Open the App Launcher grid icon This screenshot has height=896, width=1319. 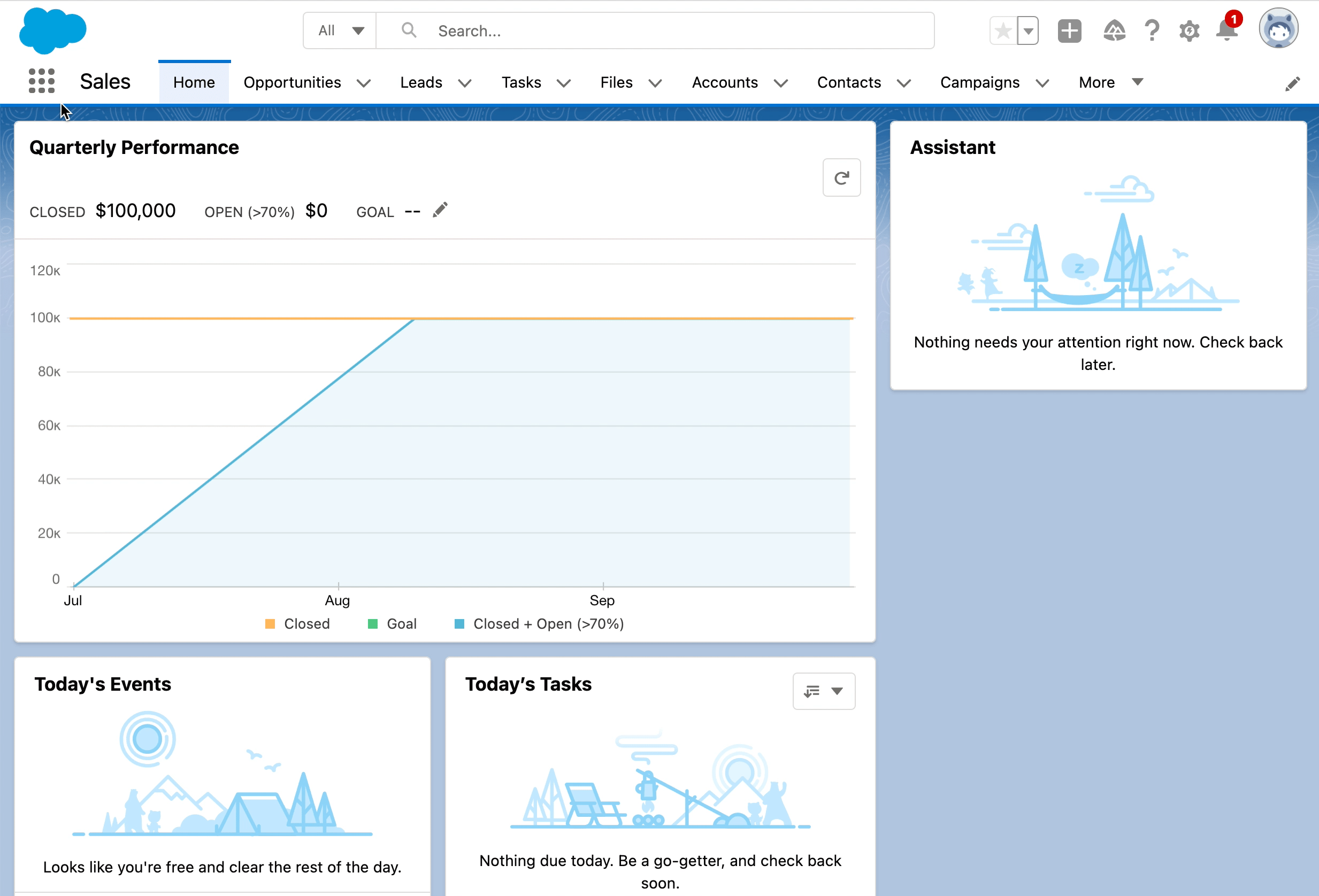point(41,81)
